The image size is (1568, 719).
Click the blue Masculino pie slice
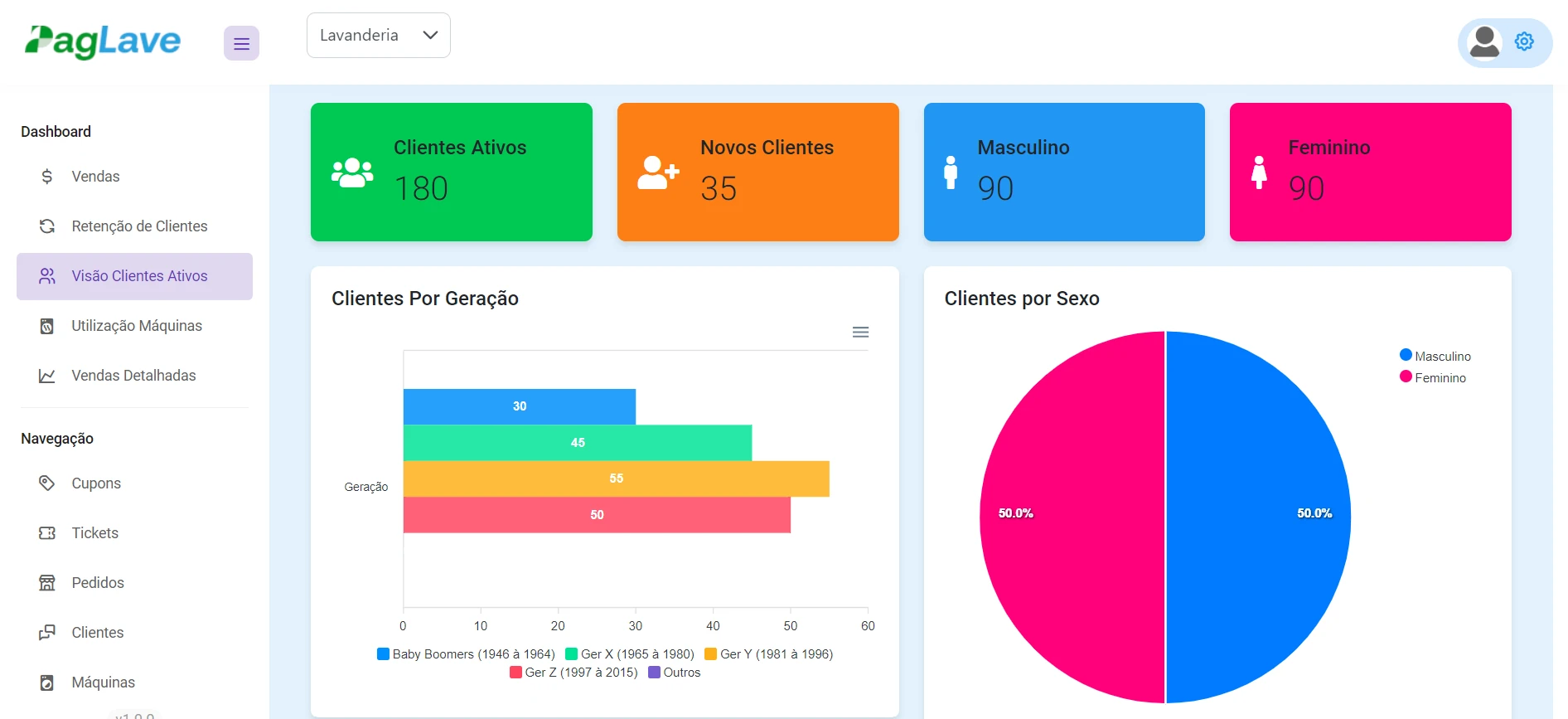(1260, 517)
